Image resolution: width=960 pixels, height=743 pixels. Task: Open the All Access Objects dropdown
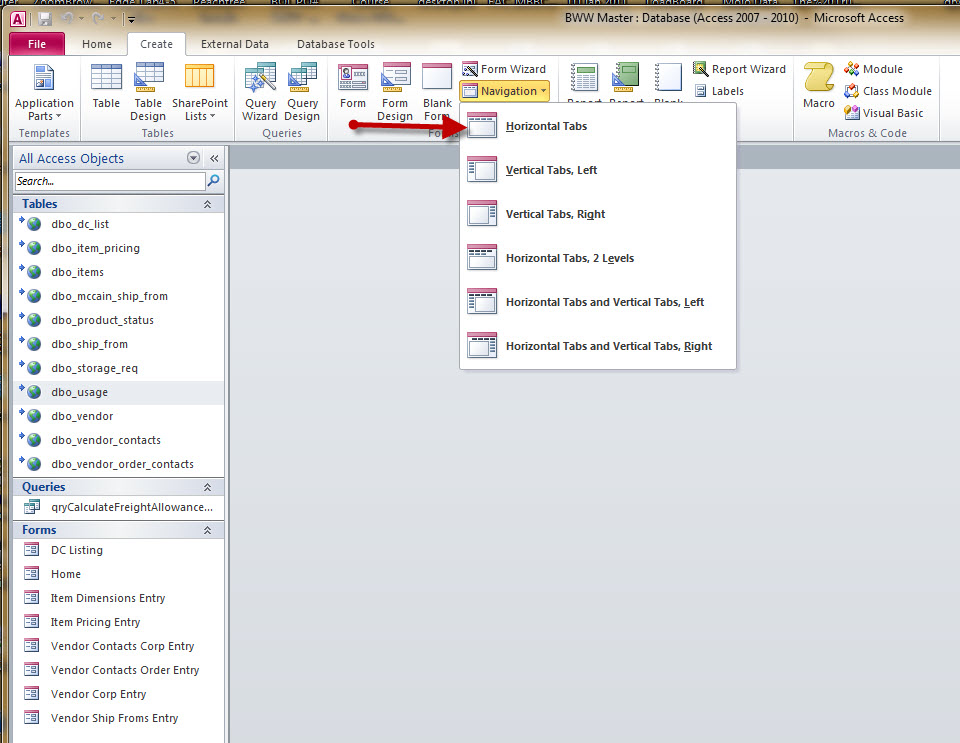click(x=192, y=158)
